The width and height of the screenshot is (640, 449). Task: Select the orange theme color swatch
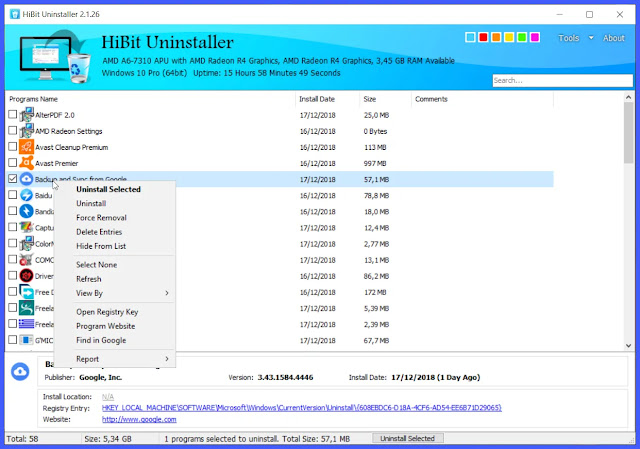(496, 38)
